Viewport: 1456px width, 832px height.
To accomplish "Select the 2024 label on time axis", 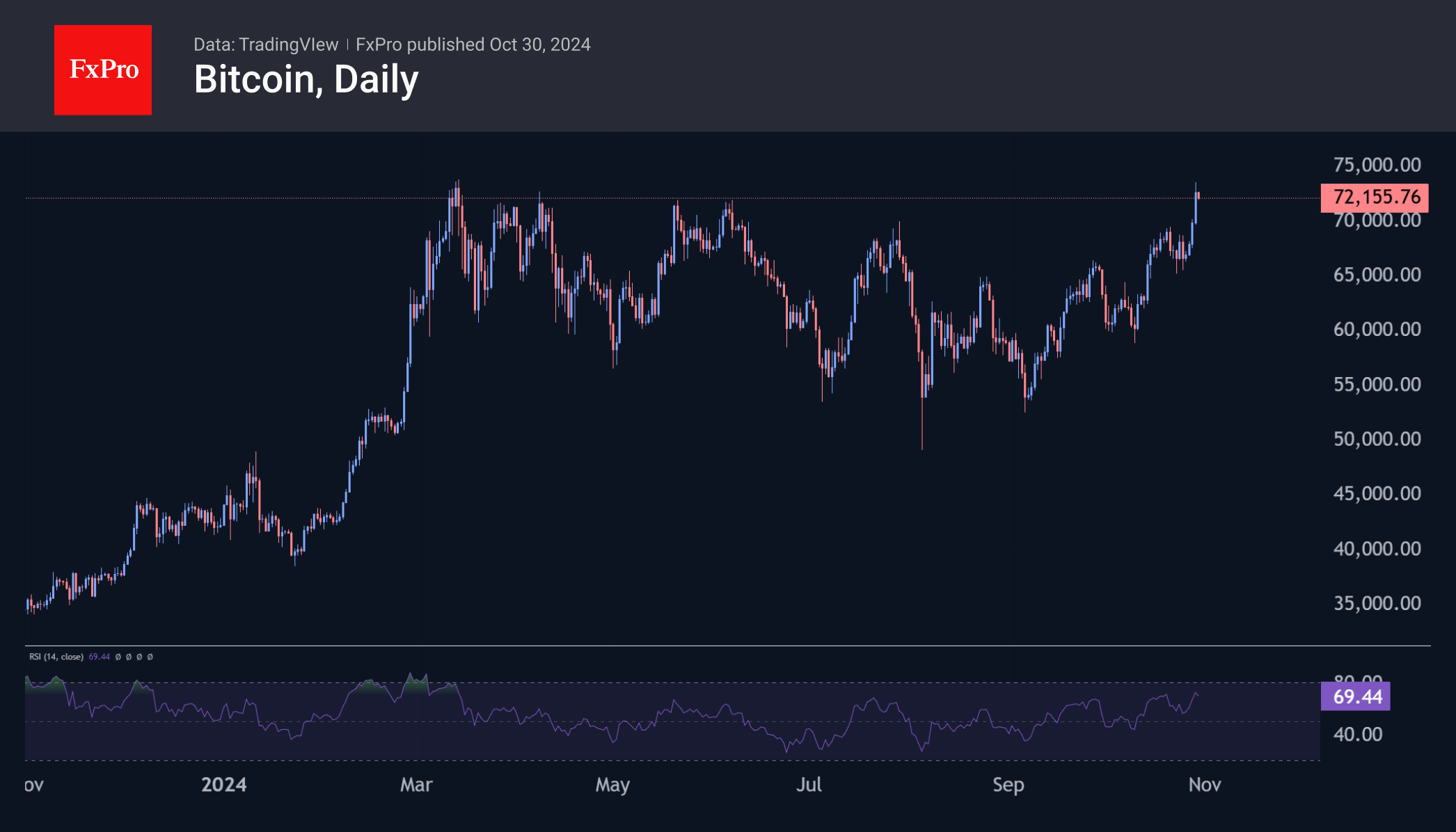I will click(x=223, y=785).
